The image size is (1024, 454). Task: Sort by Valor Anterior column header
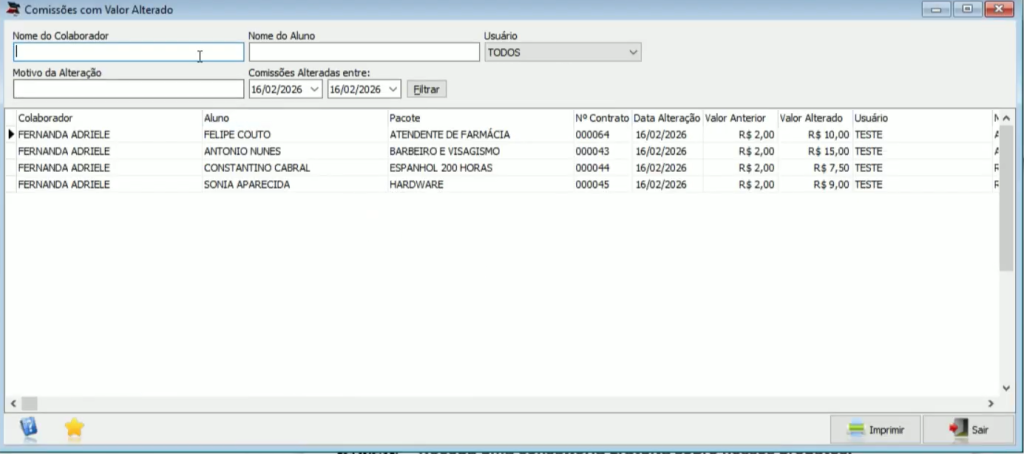click(740, 118)
